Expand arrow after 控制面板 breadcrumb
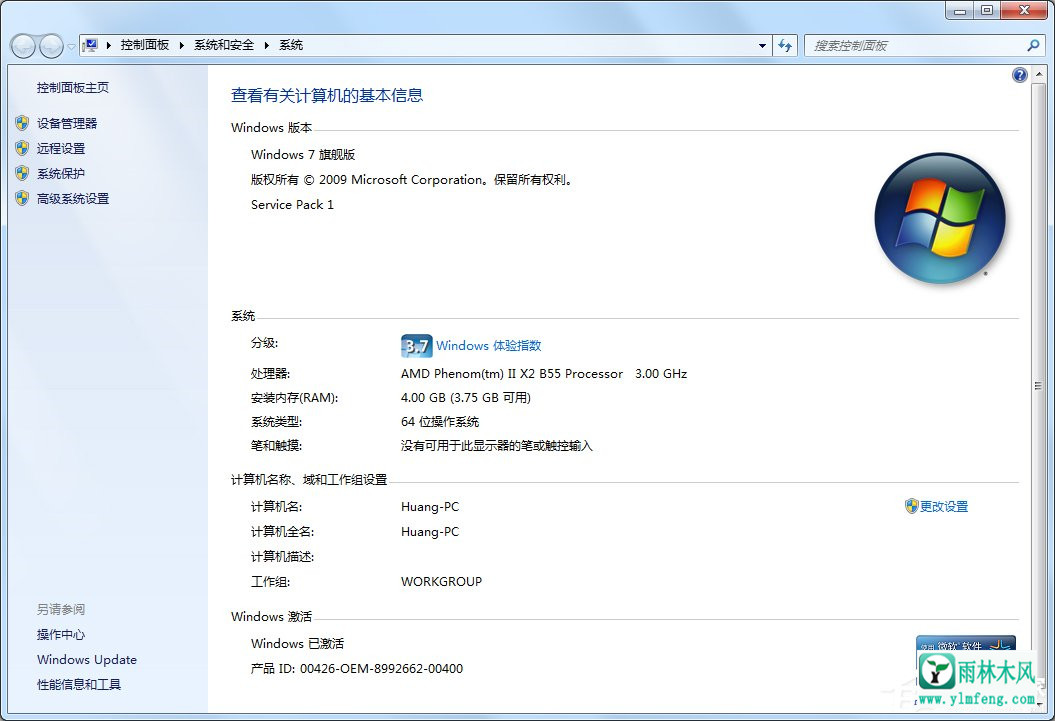This screenshot has height=721, width=1055. [x=182, y=45]
